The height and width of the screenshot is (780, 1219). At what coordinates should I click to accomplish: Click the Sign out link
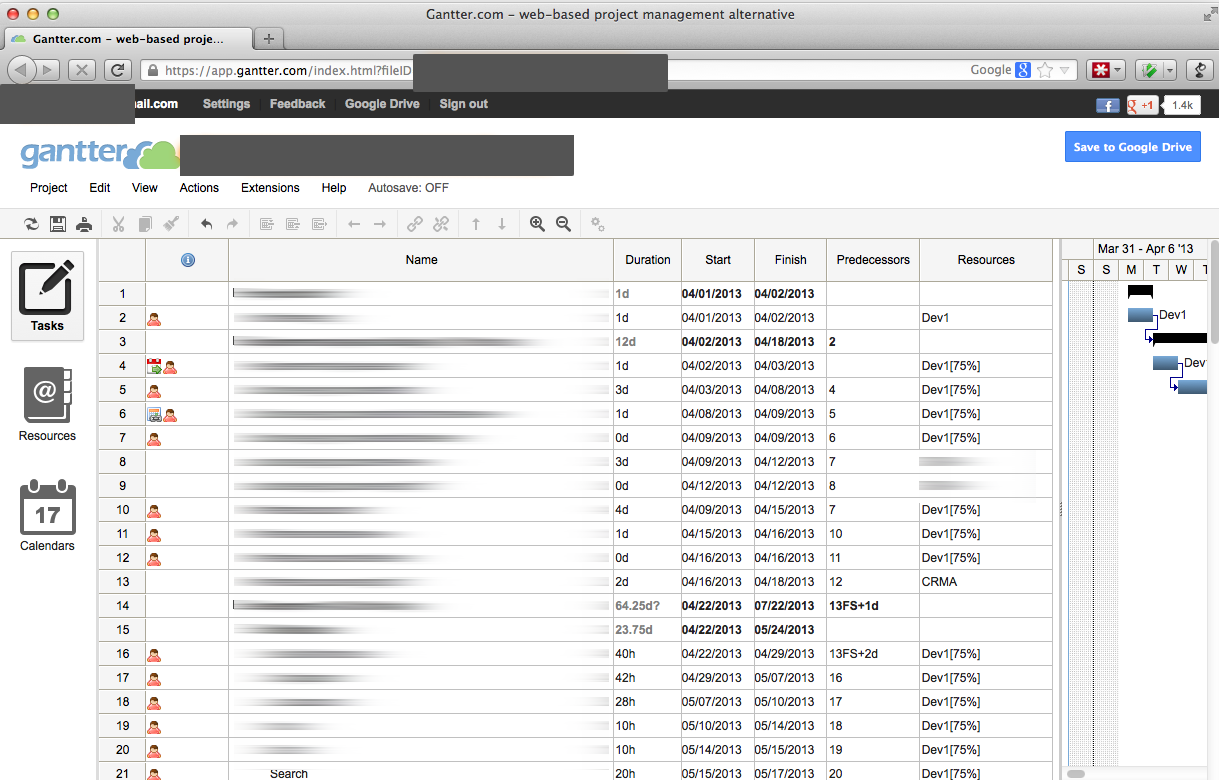pyautogui.click(x=464, y=104)
